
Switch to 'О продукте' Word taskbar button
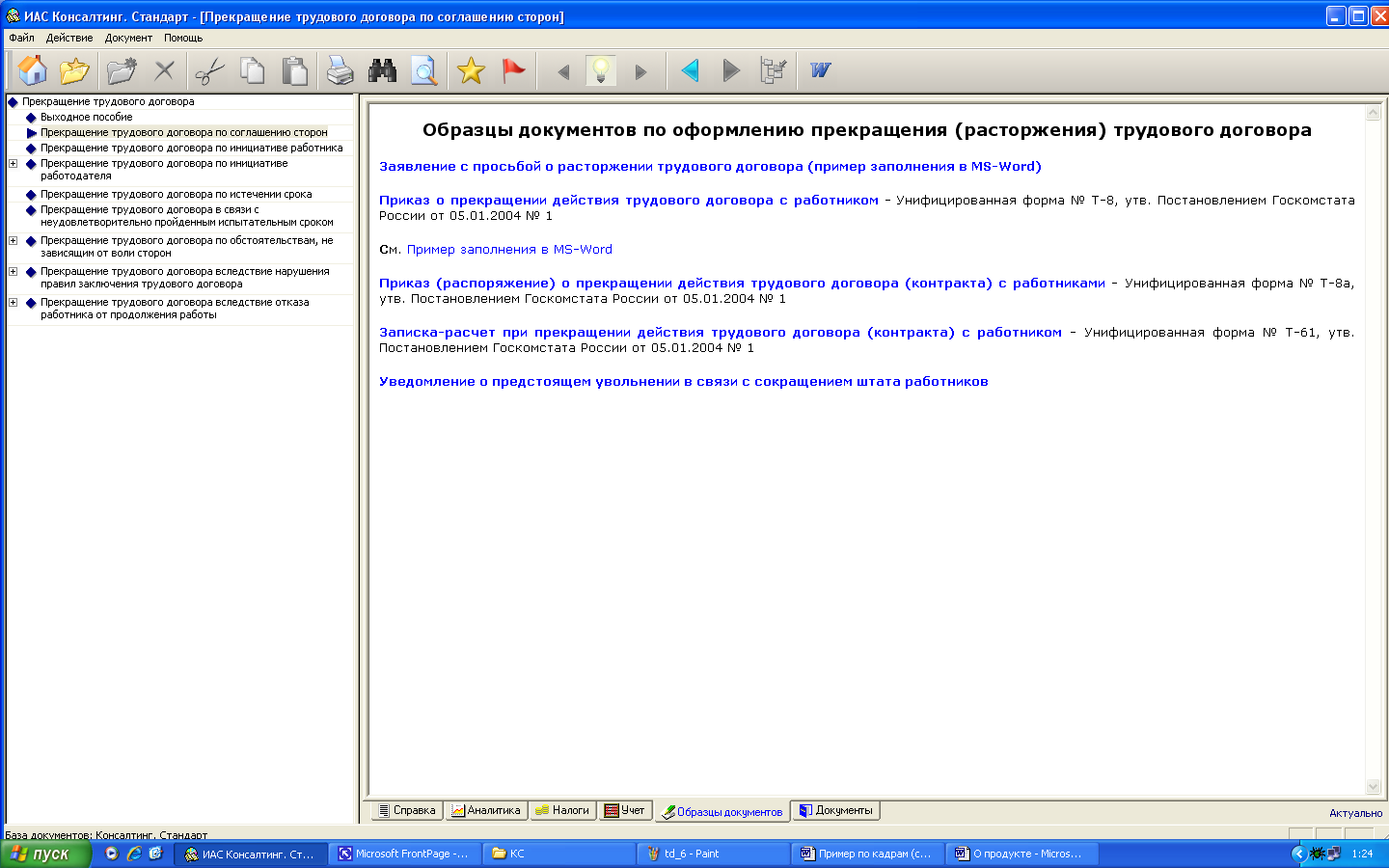pos(1021,854)
